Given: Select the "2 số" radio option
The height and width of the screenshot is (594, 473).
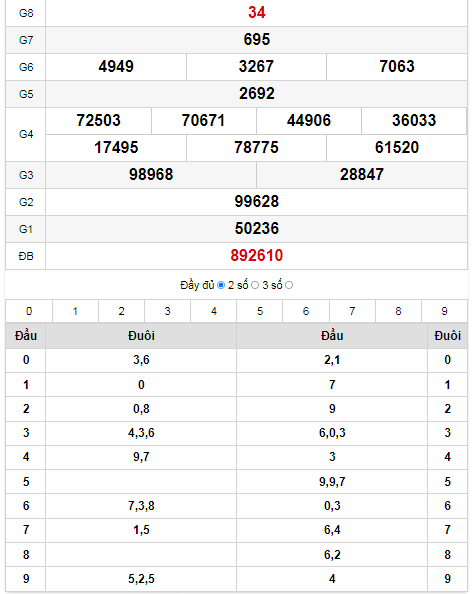Looking at the screenshot, I should (255, 285).
